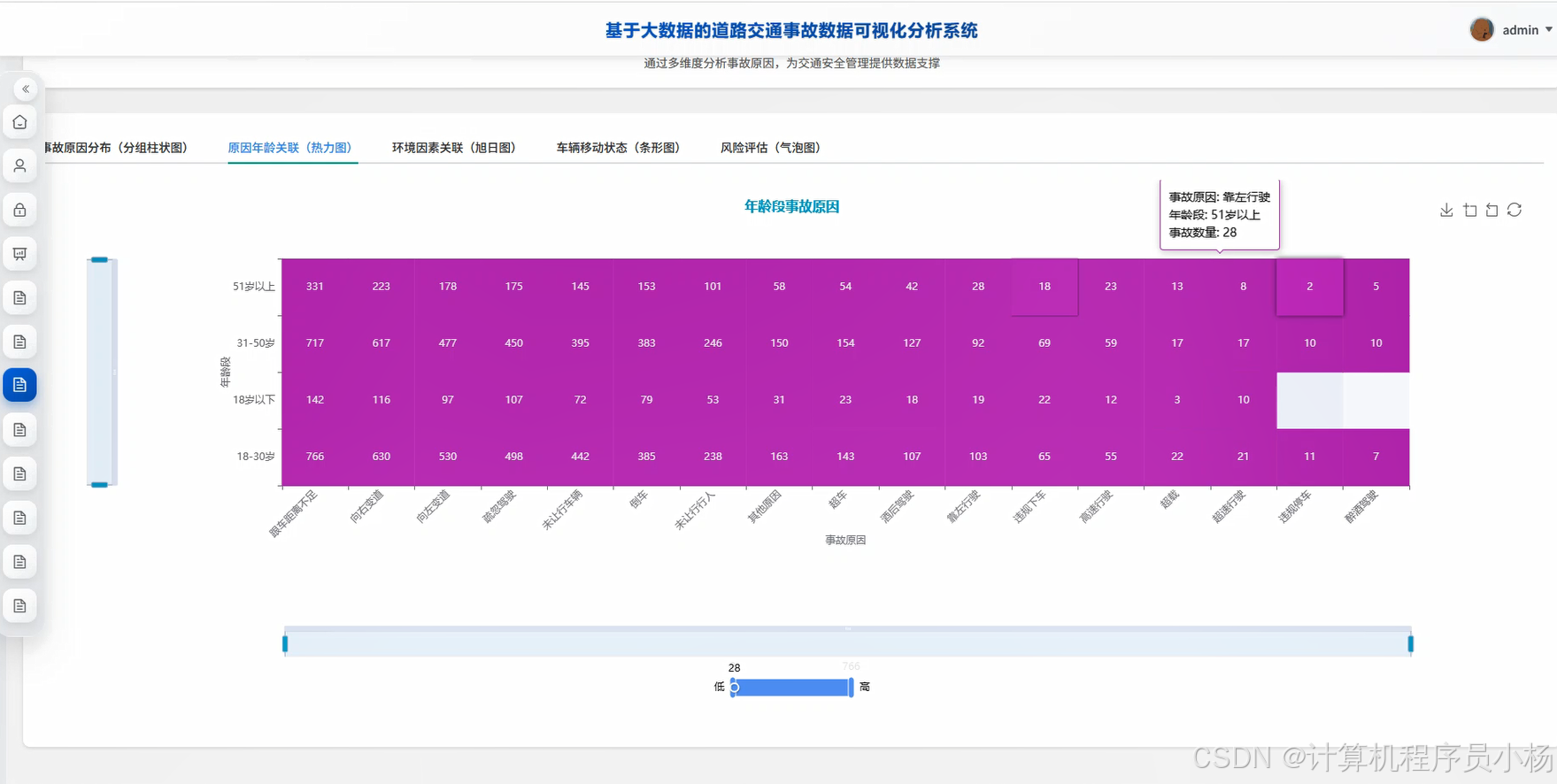The height and width of the screenshot is (784, 1557).
Task: Select the highlighted blue document icon in the sidebar
Action: coord(19,385)
